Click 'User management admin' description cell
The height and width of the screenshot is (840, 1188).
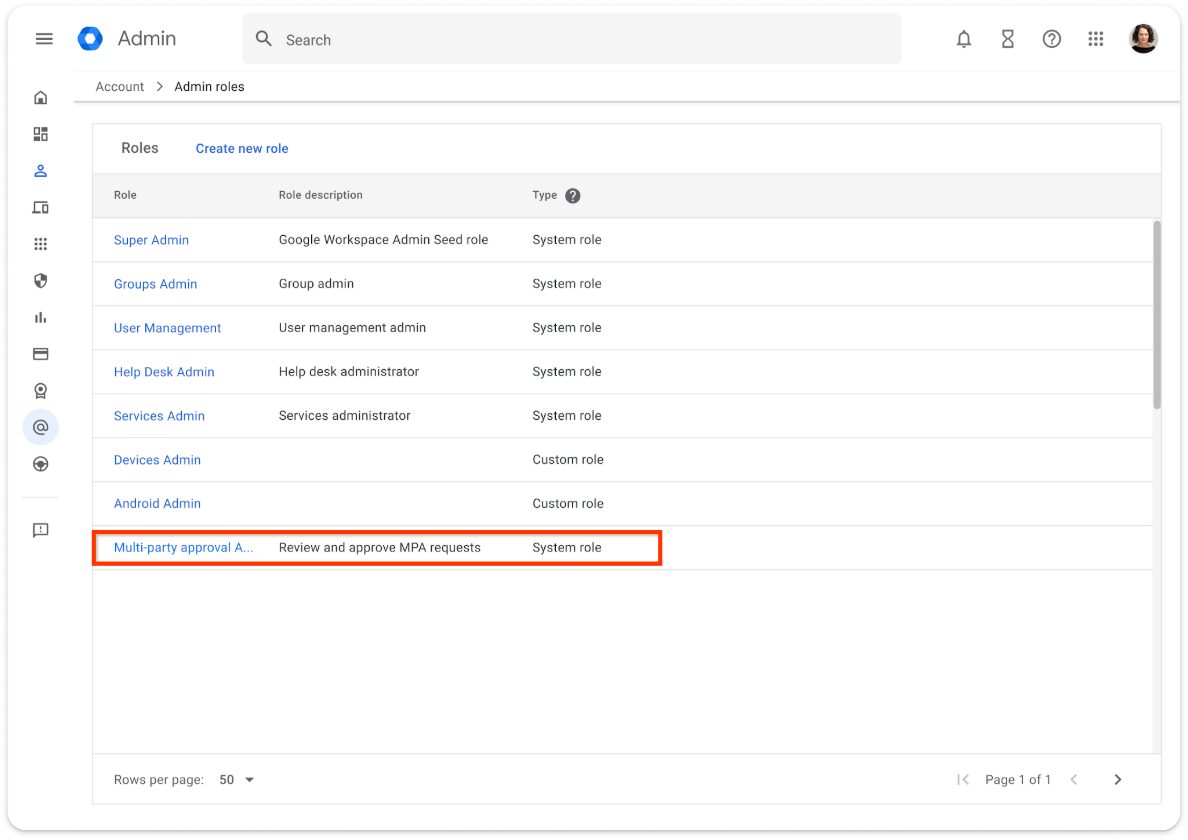(352, 327)
